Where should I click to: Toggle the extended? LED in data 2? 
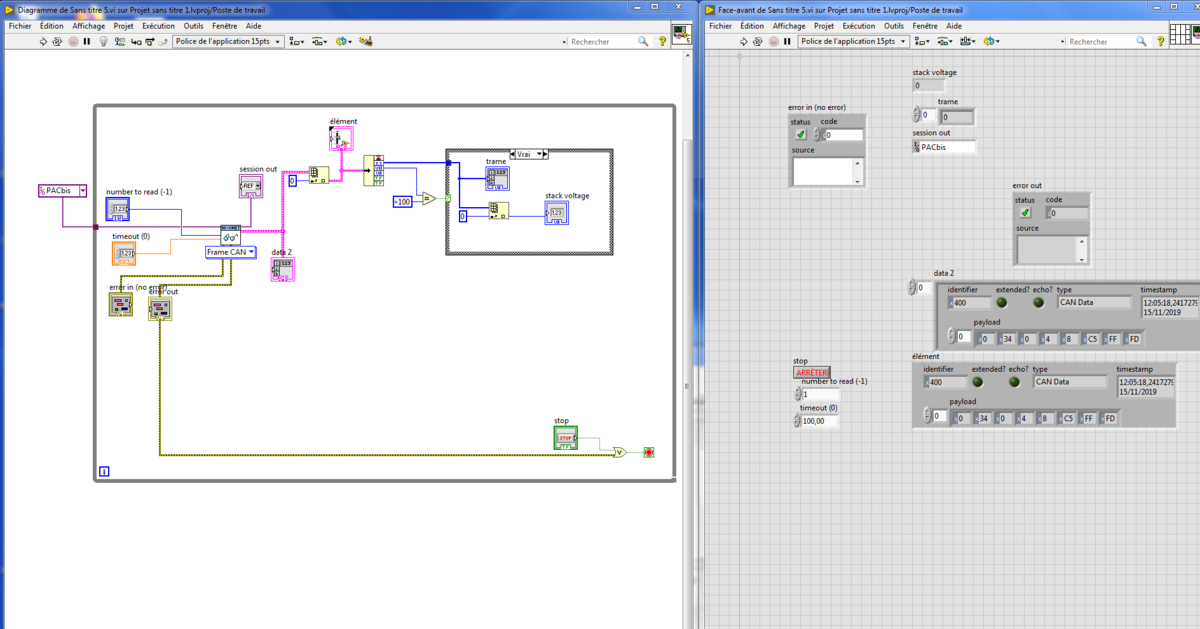pos(1003,302)
